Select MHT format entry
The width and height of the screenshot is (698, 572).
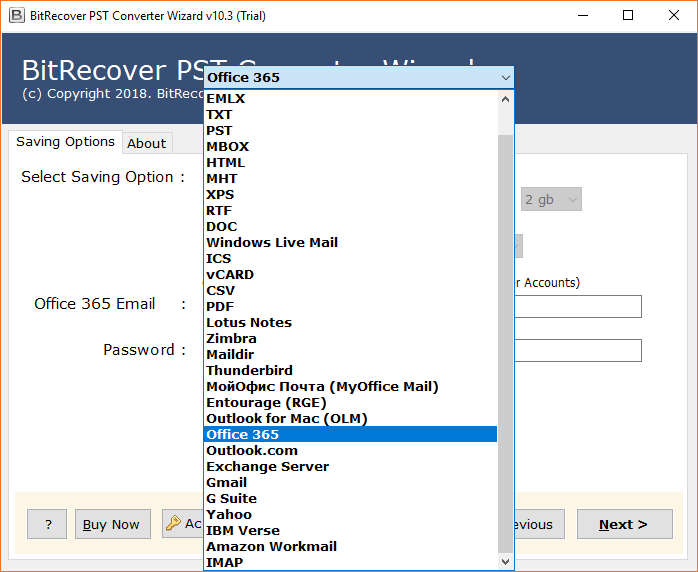tap(350, 178)
